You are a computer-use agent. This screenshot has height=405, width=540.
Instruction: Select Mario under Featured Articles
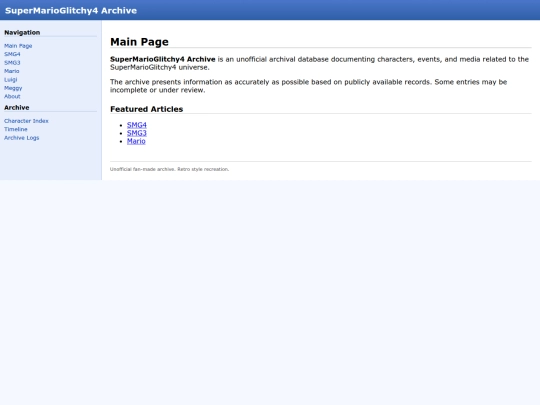136,141
